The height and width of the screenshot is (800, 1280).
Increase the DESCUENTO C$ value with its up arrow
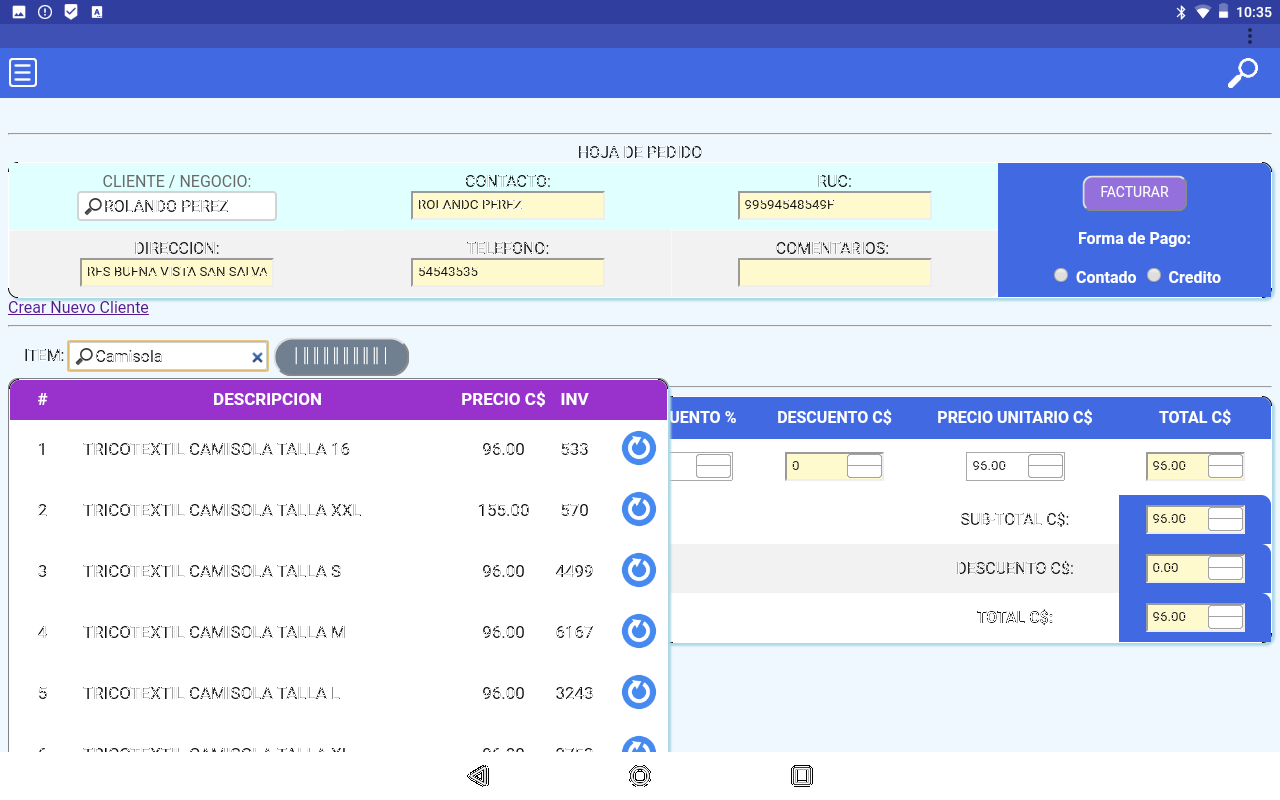(866, 460)
